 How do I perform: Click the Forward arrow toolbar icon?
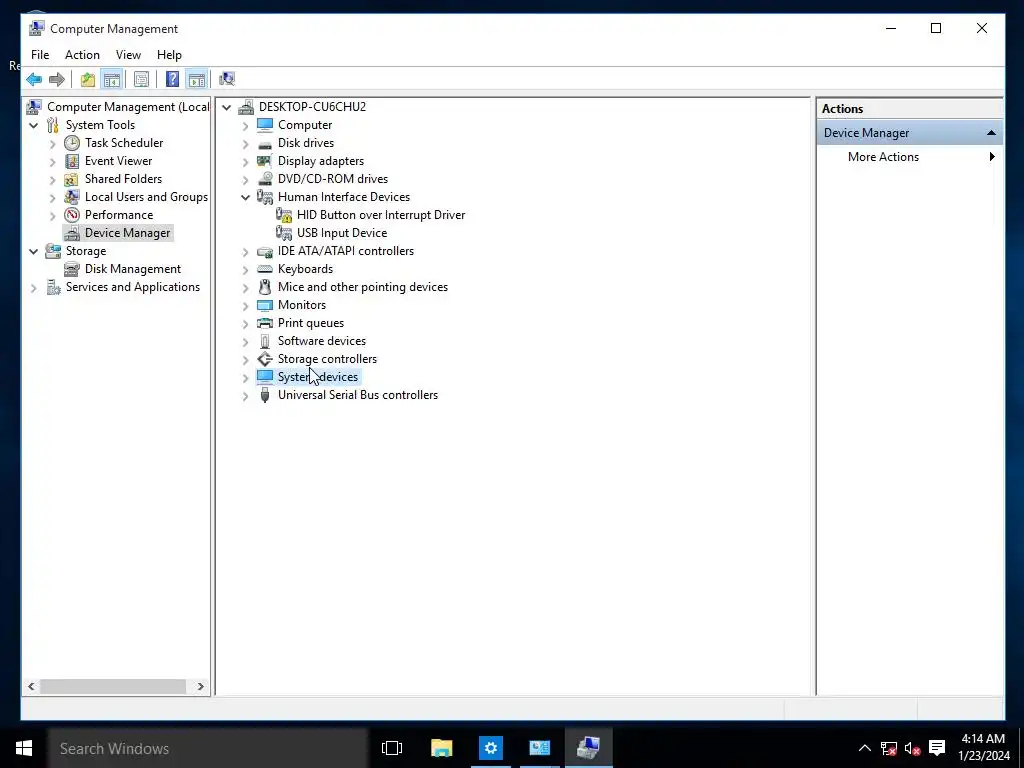click(57, 79)
